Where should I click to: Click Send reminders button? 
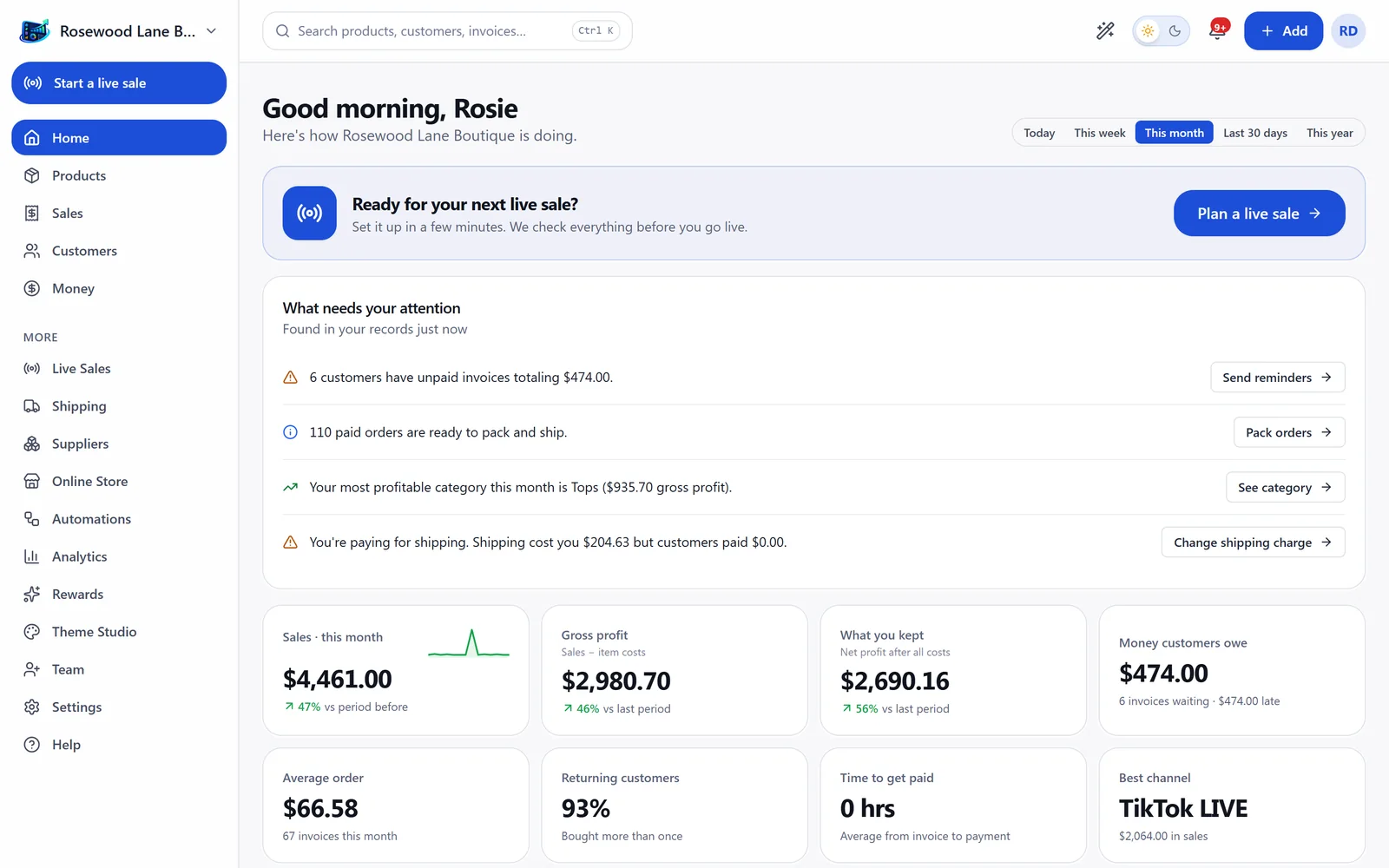click(1278, 378)
